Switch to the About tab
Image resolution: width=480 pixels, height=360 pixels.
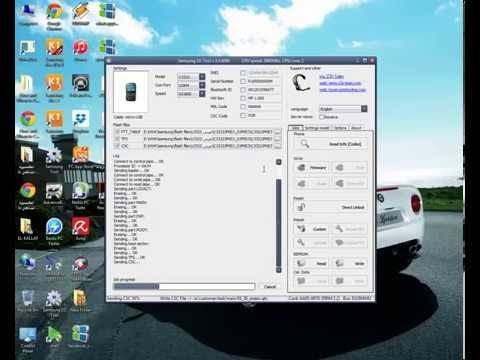[356, 128]
